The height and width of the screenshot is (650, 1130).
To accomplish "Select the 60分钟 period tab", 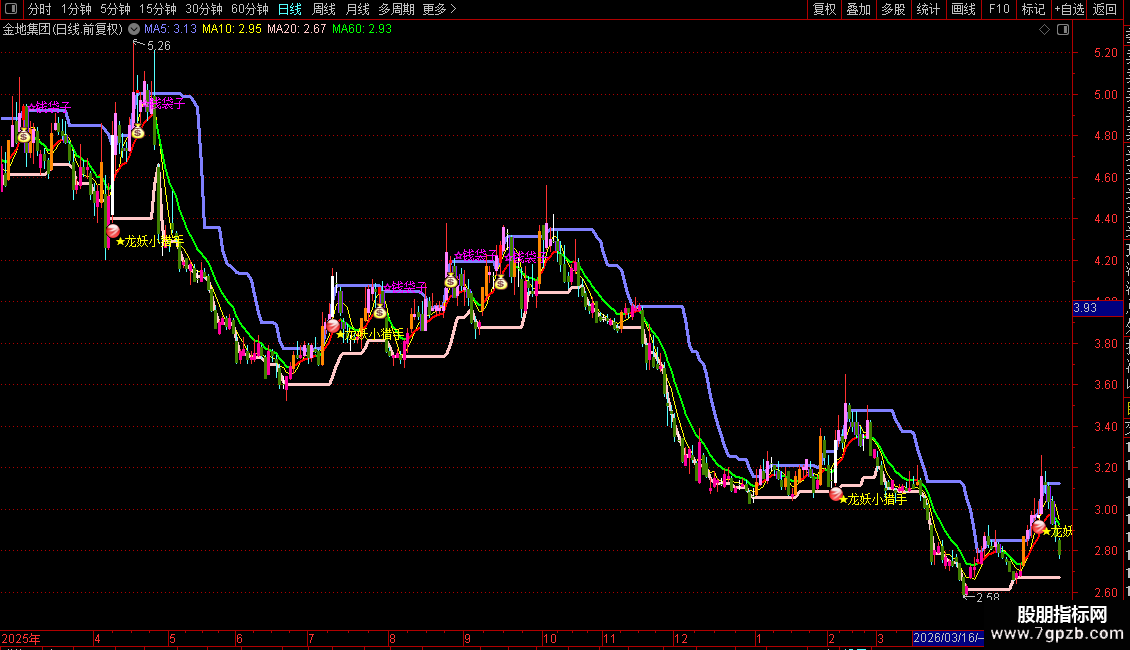I will point(249,9).
